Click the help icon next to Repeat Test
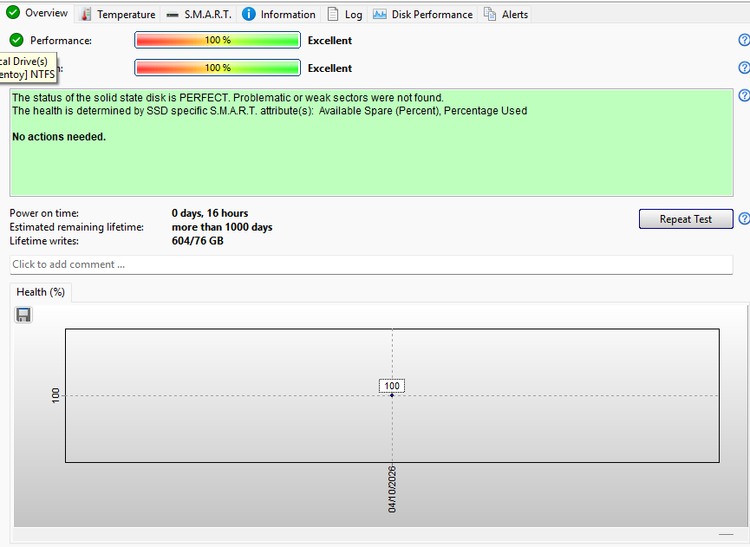Screen dimensions: 750x547 click(x=744, y=219)
